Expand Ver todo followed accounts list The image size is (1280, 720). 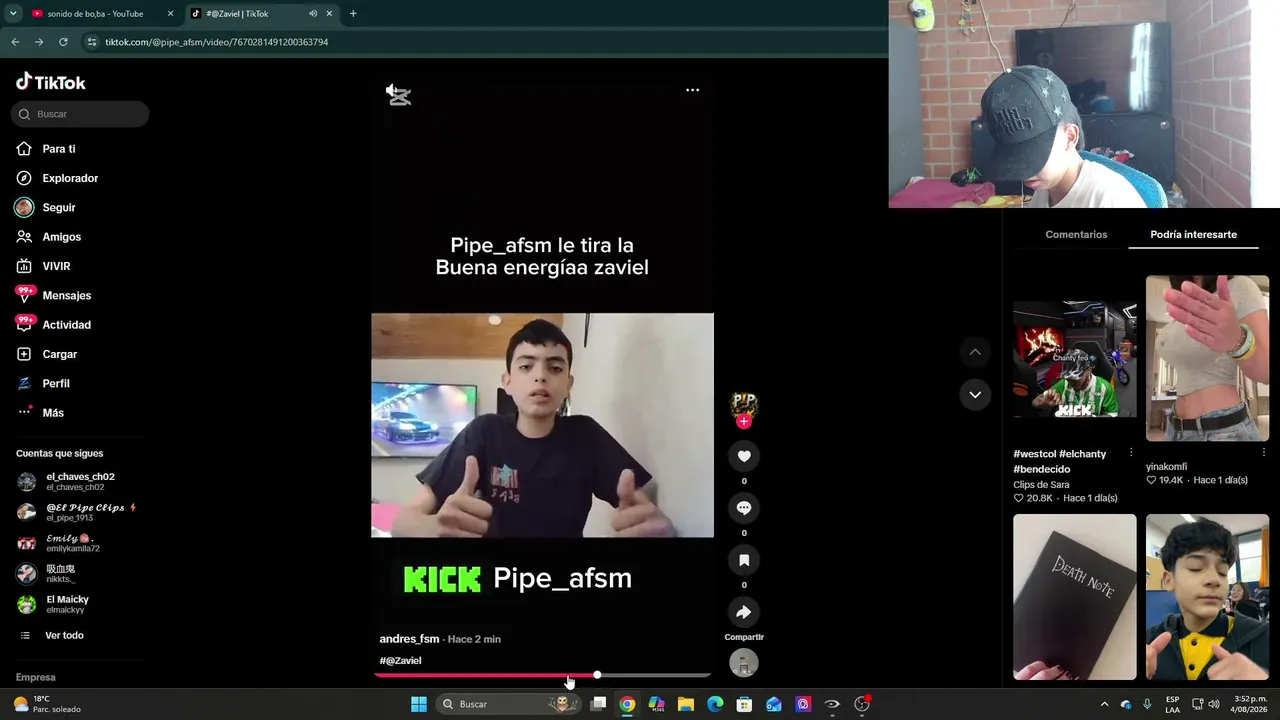pos(63,636)
